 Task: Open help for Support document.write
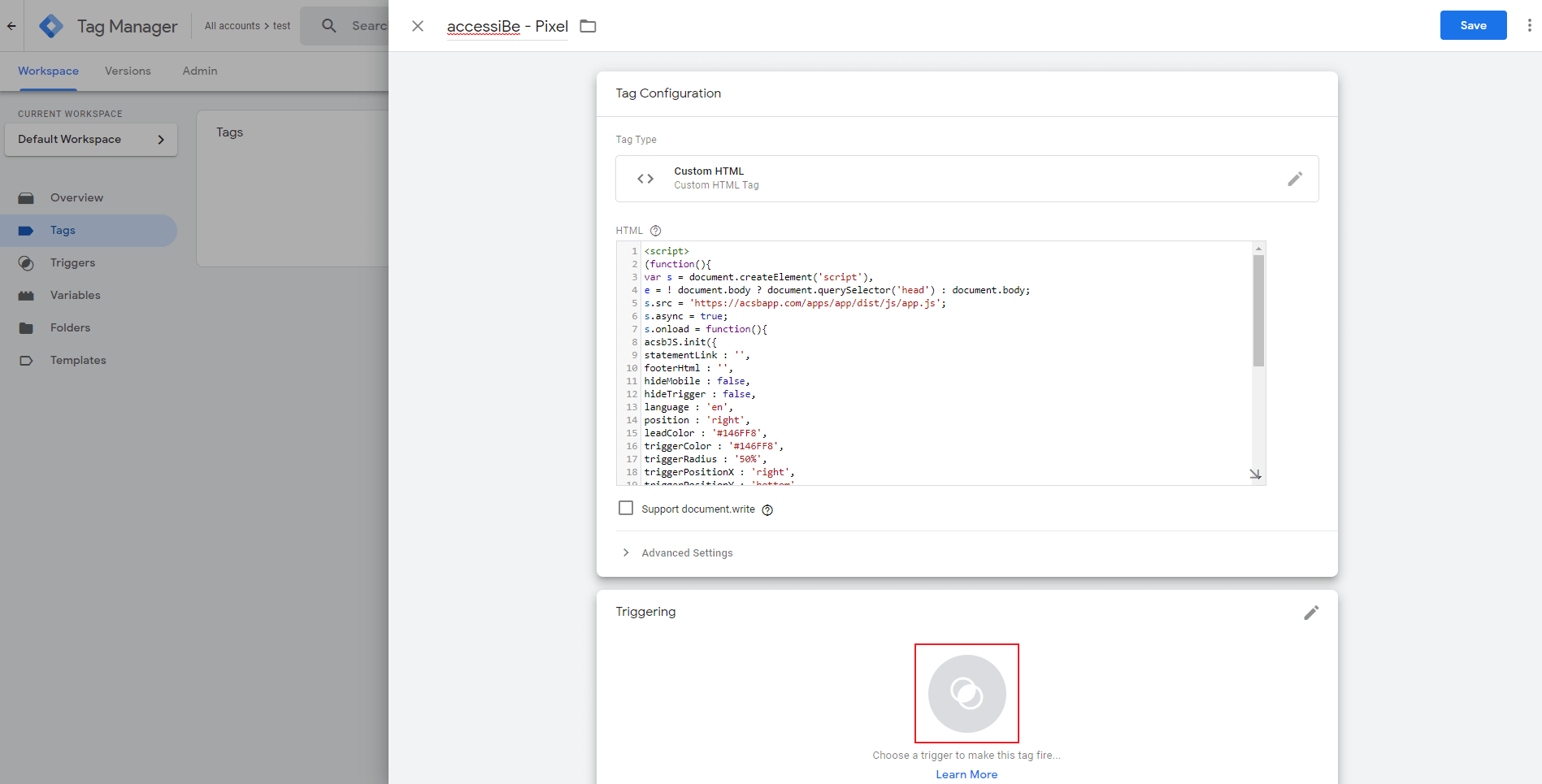coord(767,510)
